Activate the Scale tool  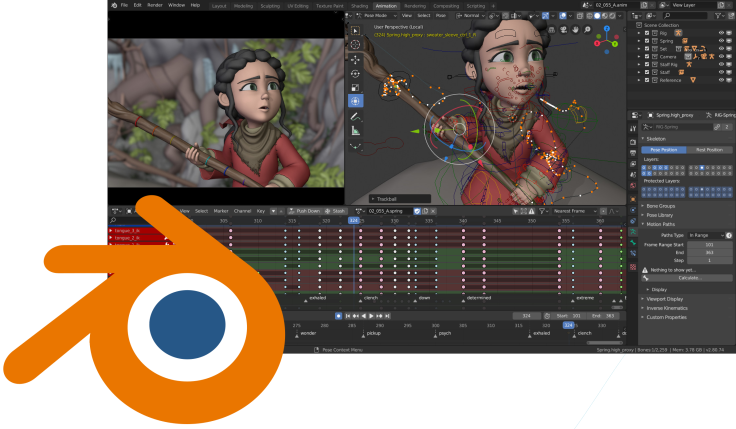pos(357,87)
